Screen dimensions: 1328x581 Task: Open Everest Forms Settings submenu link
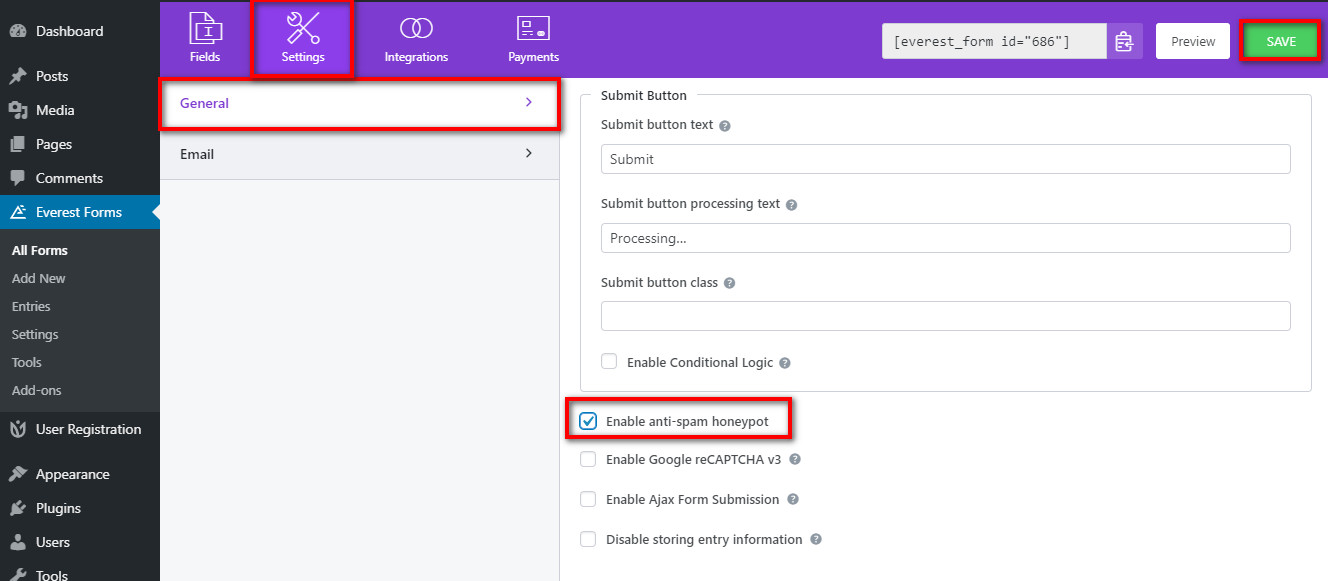[x=35, y=334]
